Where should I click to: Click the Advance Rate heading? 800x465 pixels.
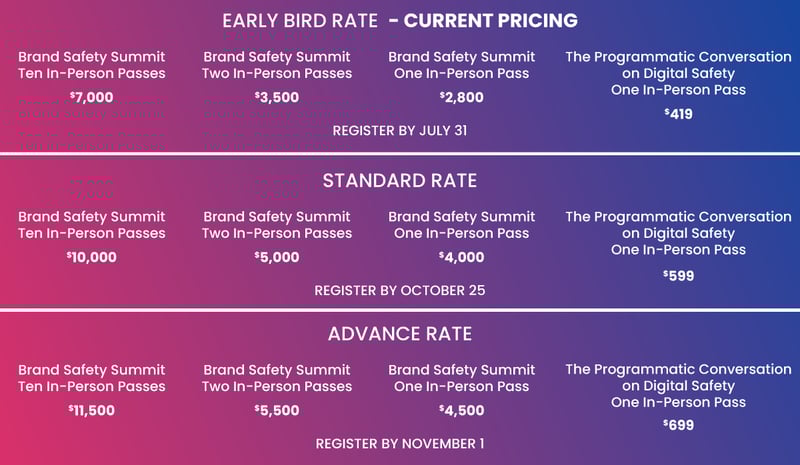coord(400,333)
